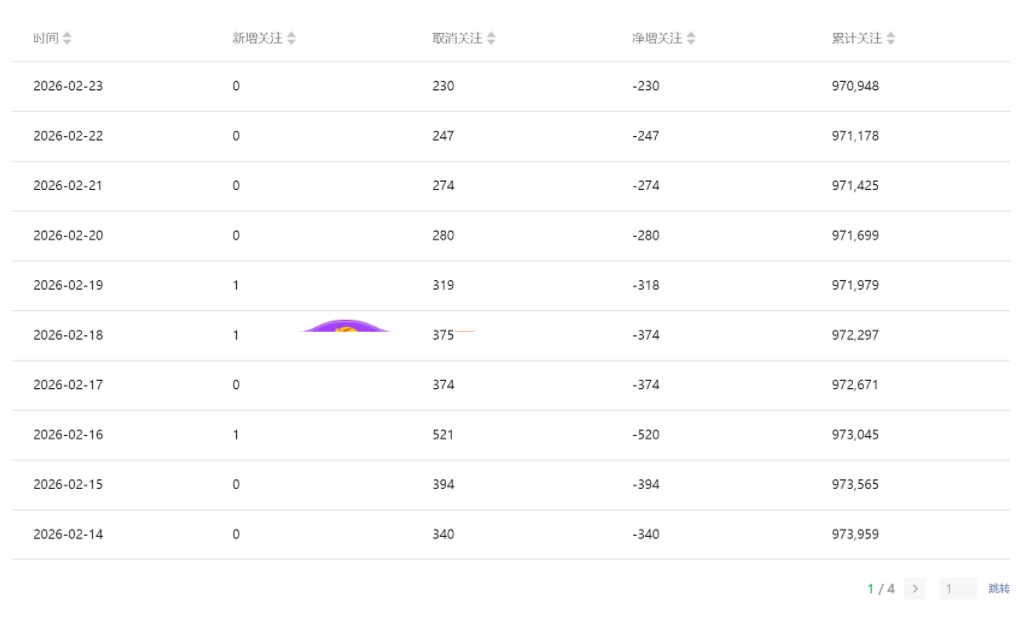Click the 累计关注 header text
Screen dimensions: 1021x626
coord(857,38)
